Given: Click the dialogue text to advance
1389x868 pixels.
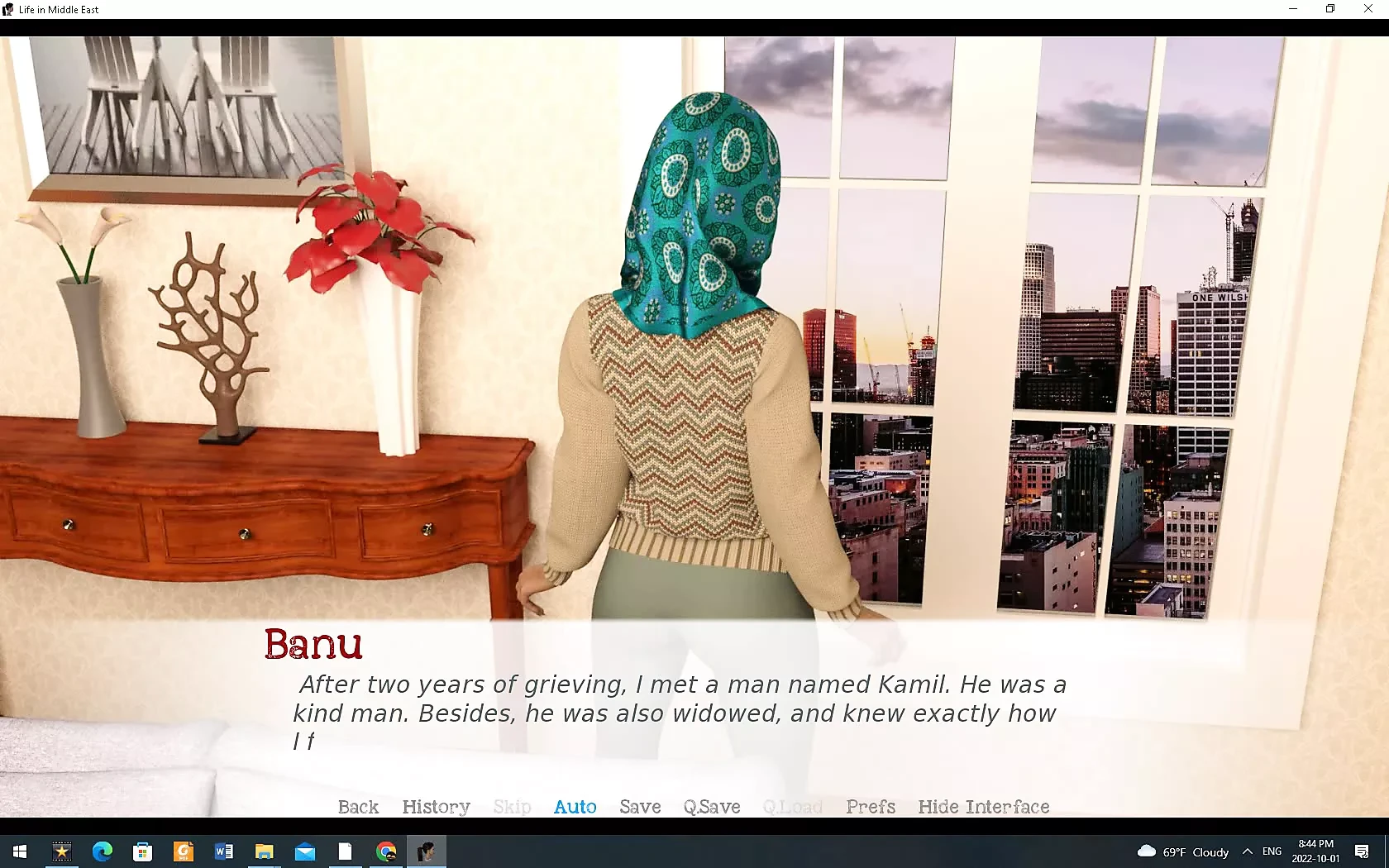Looking at the screenshot, I should [x=680, y=713].
